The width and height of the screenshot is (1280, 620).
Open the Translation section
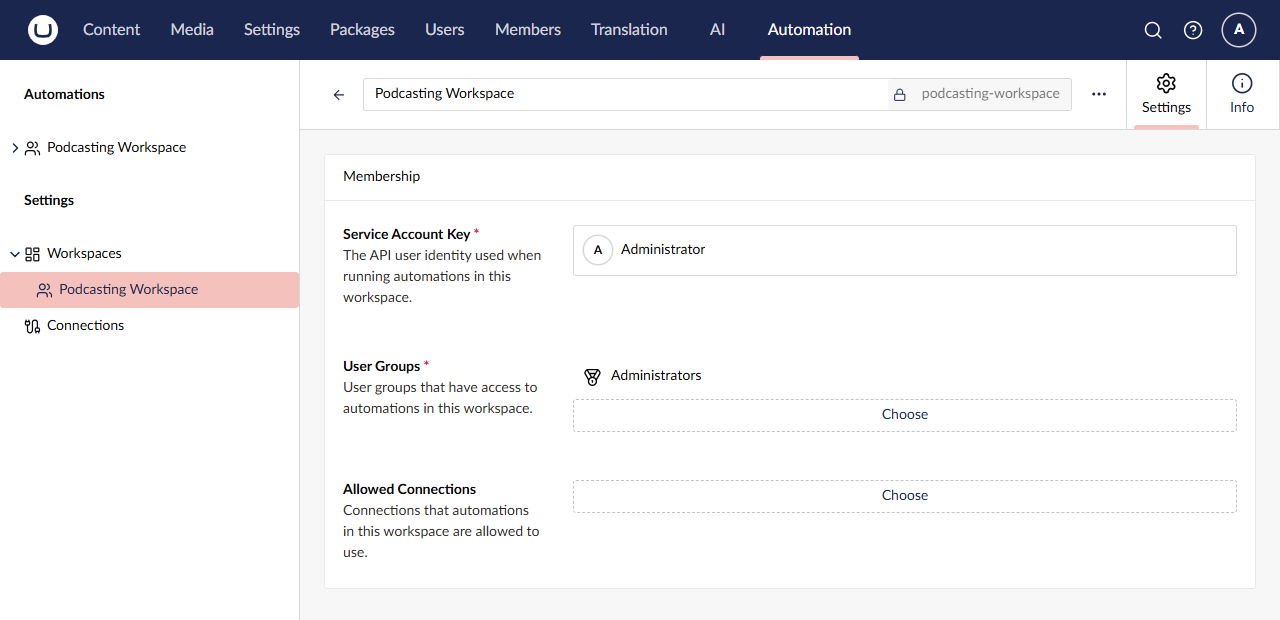629,30
